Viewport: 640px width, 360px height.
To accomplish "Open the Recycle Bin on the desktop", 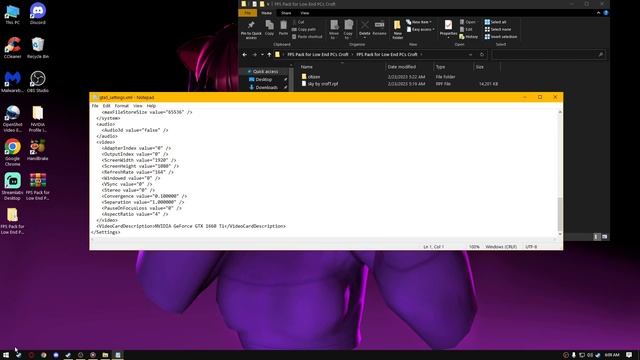I will tap(38, 47).
